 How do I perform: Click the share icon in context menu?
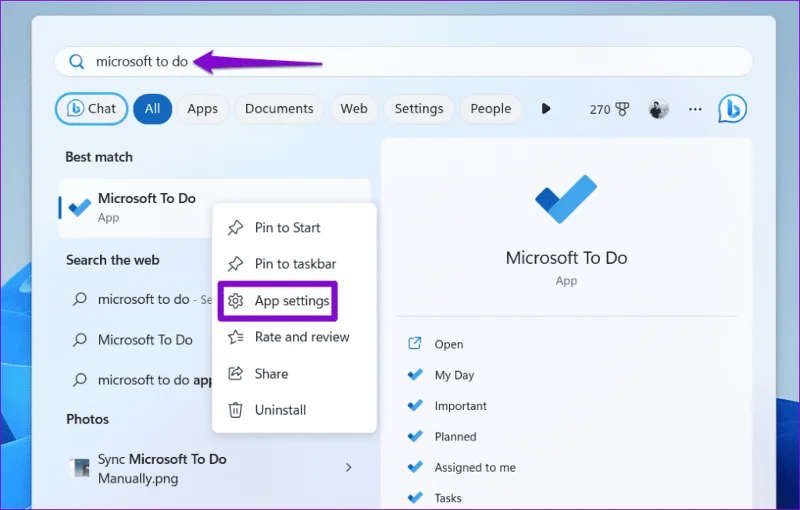click(235, 374)
